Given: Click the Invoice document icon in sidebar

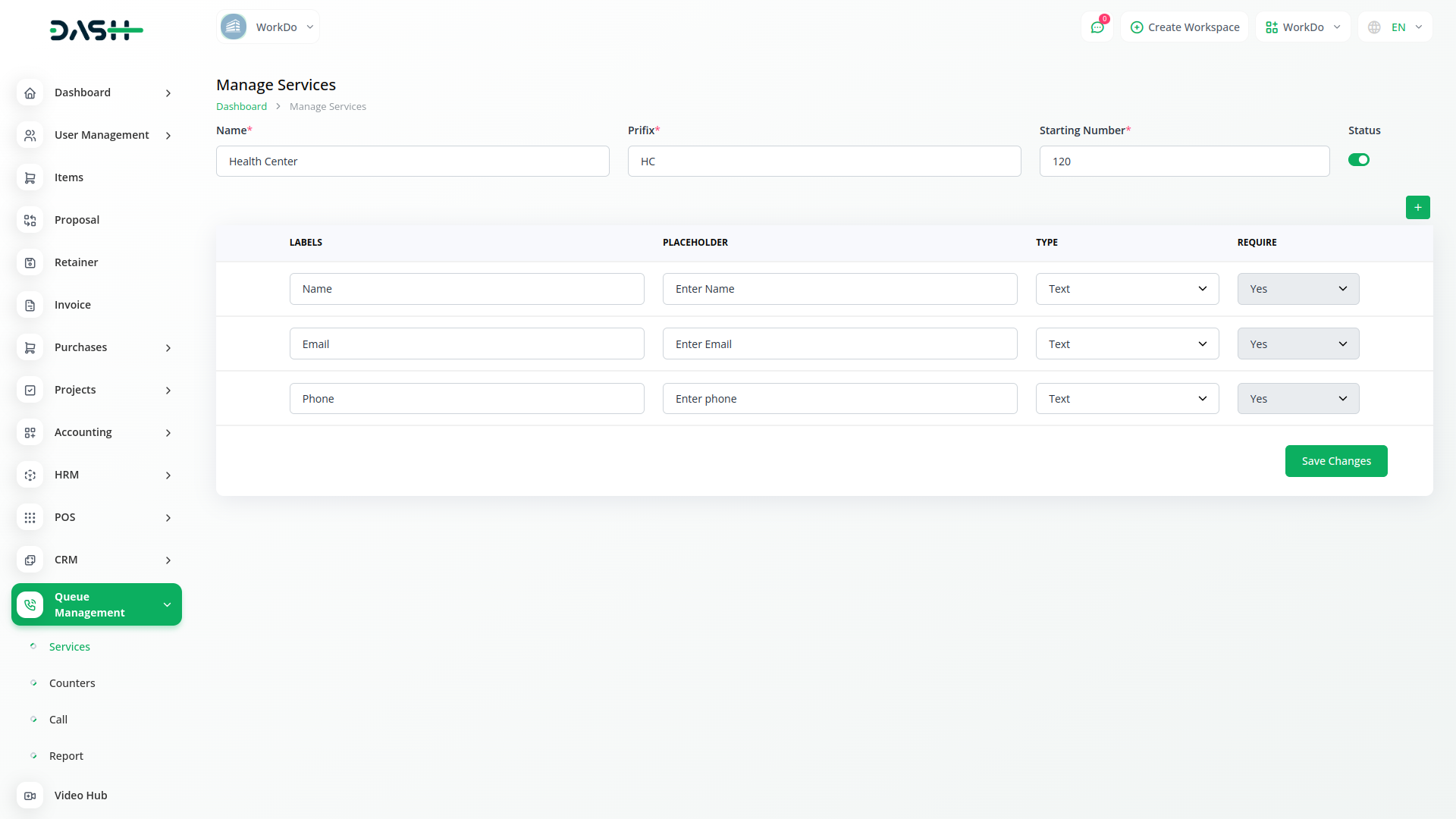Looking at the screenshot, I should click(30, 305).
